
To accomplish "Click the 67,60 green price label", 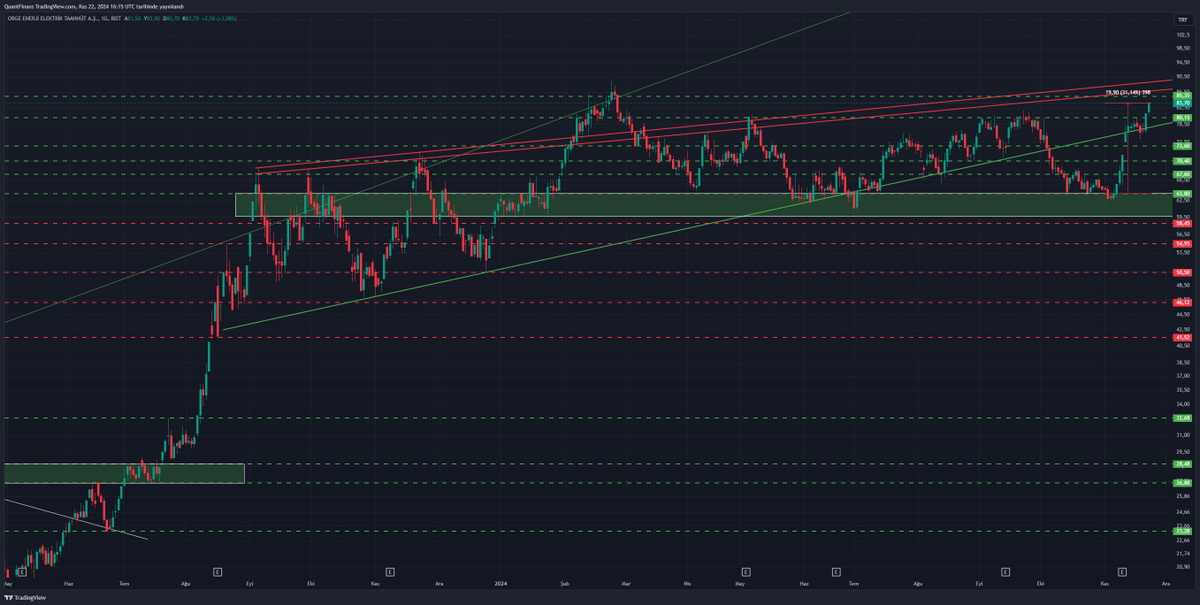I will 1183,174.
